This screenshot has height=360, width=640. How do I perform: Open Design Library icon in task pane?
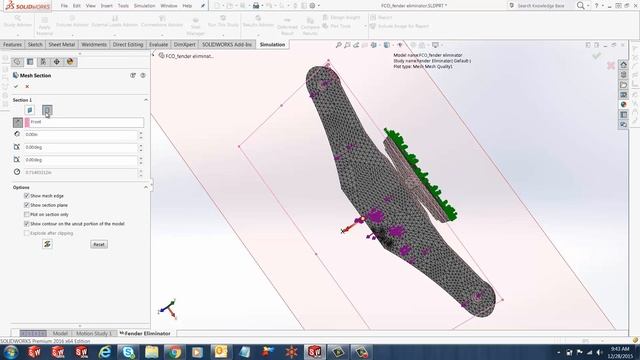pos(623,75)
